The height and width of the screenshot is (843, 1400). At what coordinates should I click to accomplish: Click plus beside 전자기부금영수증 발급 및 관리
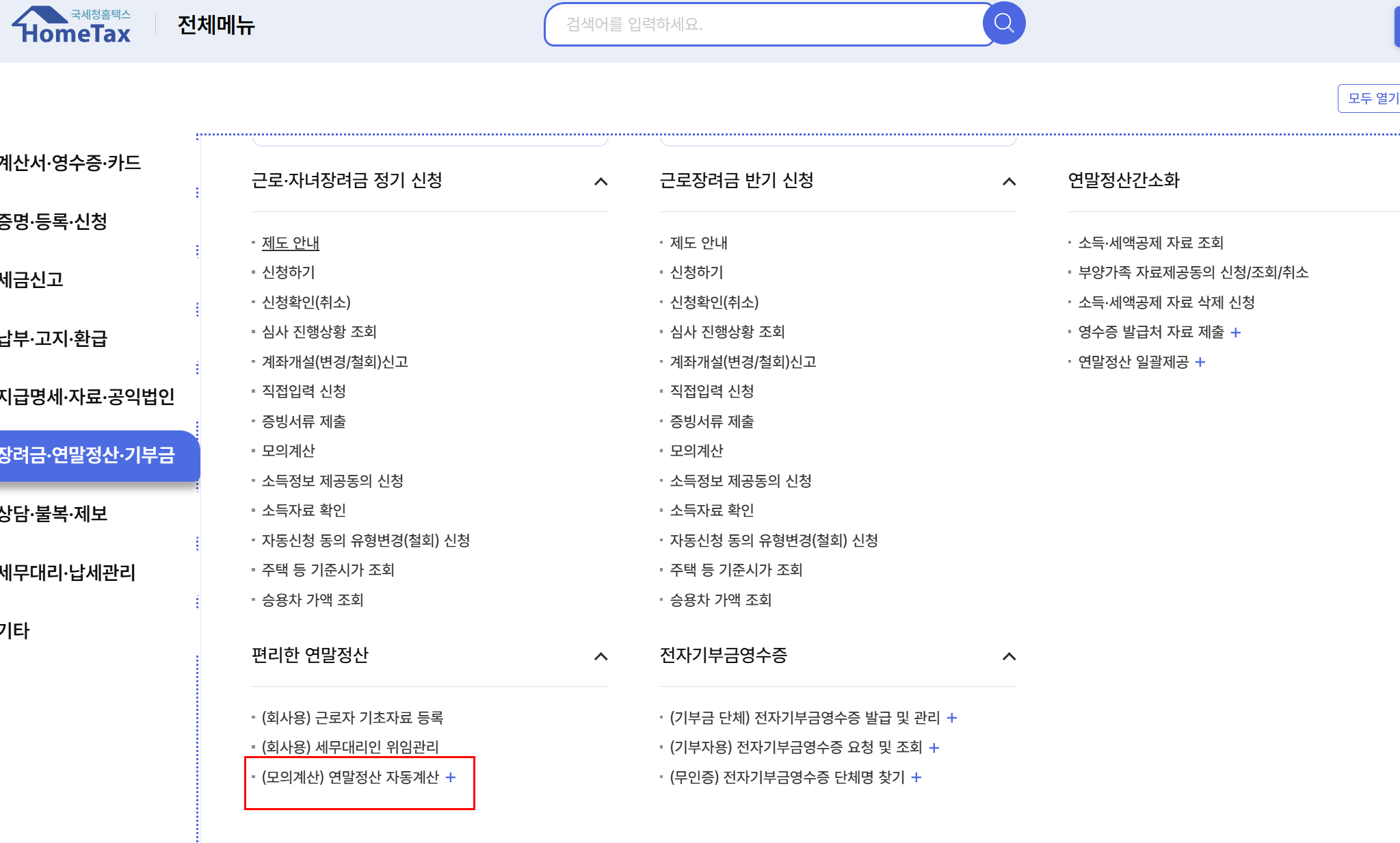click(x=952, y=718)
